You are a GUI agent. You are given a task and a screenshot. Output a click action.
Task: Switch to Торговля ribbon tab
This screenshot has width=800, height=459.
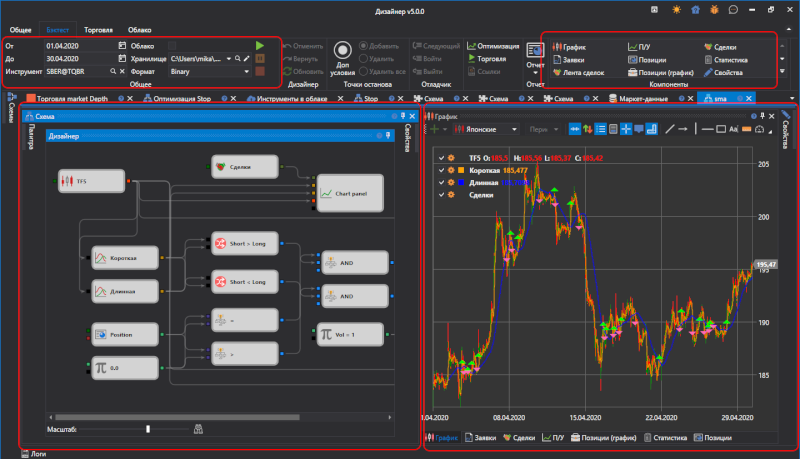click(98, 30)
